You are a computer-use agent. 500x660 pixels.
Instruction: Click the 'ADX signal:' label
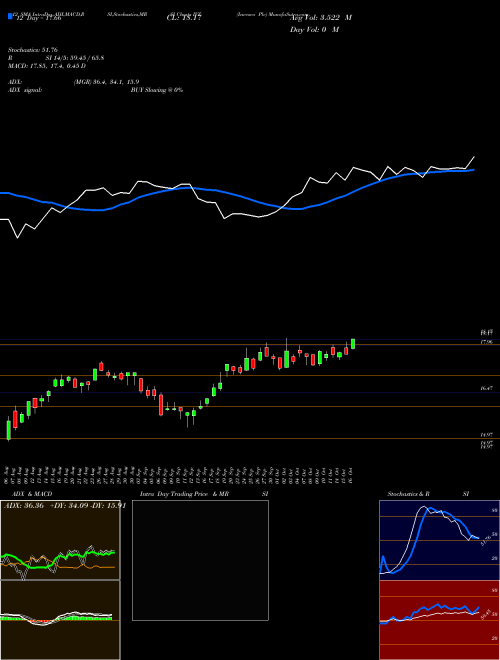coord(25,90)
